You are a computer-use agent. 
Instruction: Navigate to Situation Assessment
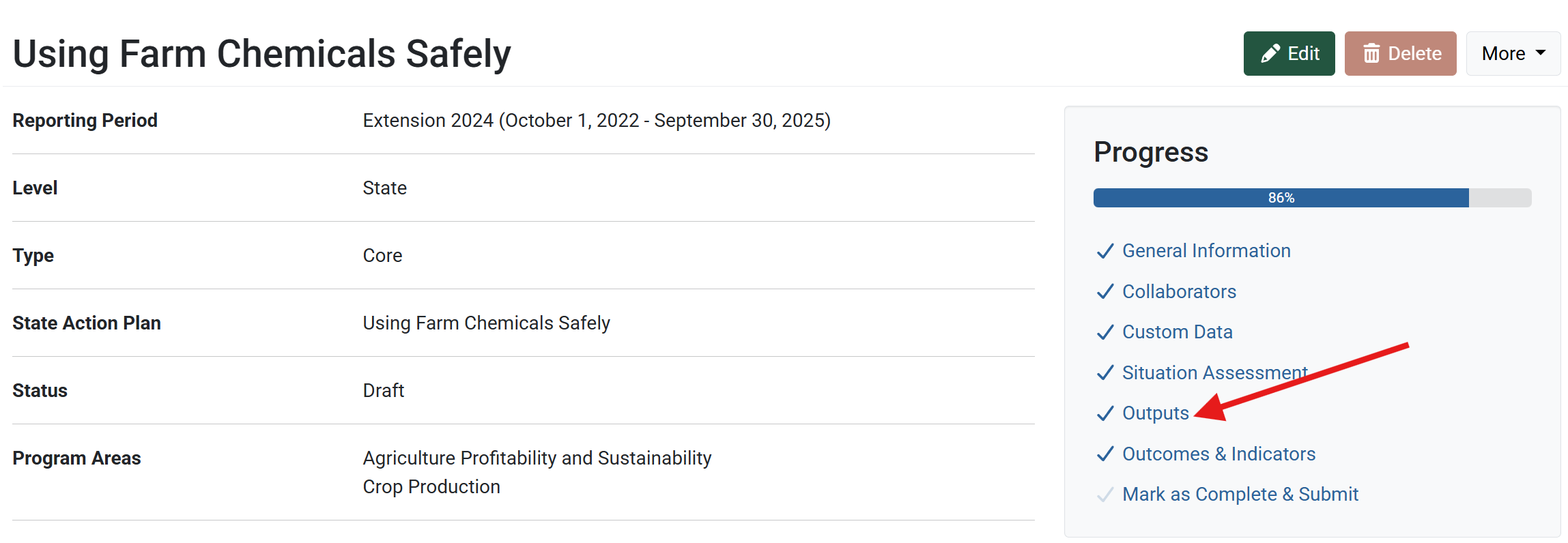pos(1214,373)
